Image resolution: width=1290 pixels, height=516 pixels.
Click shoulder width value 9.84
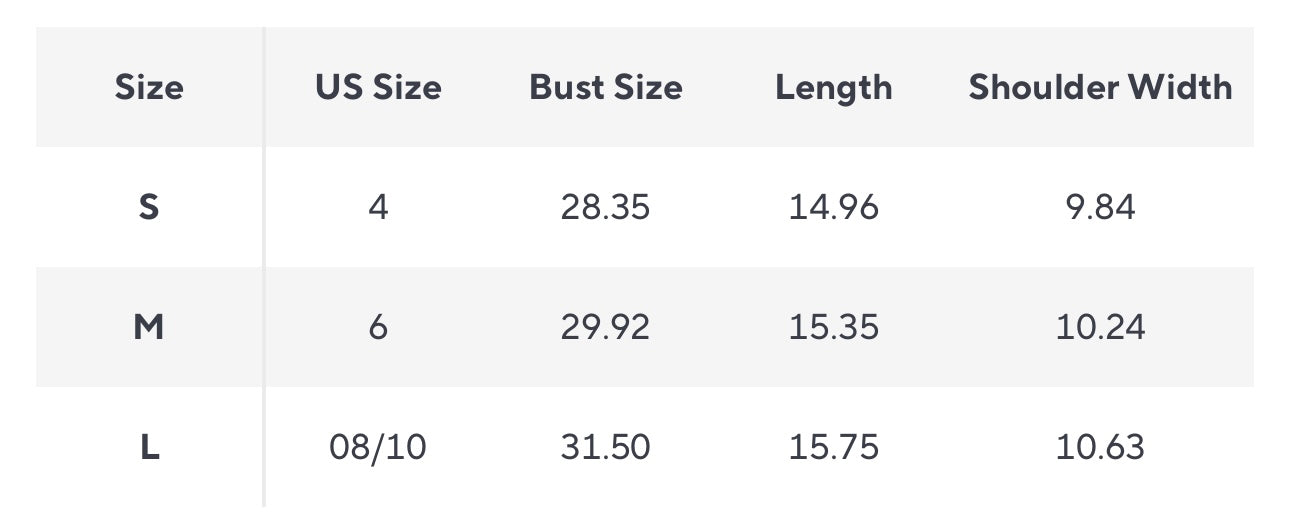(x=1100, y=207)
